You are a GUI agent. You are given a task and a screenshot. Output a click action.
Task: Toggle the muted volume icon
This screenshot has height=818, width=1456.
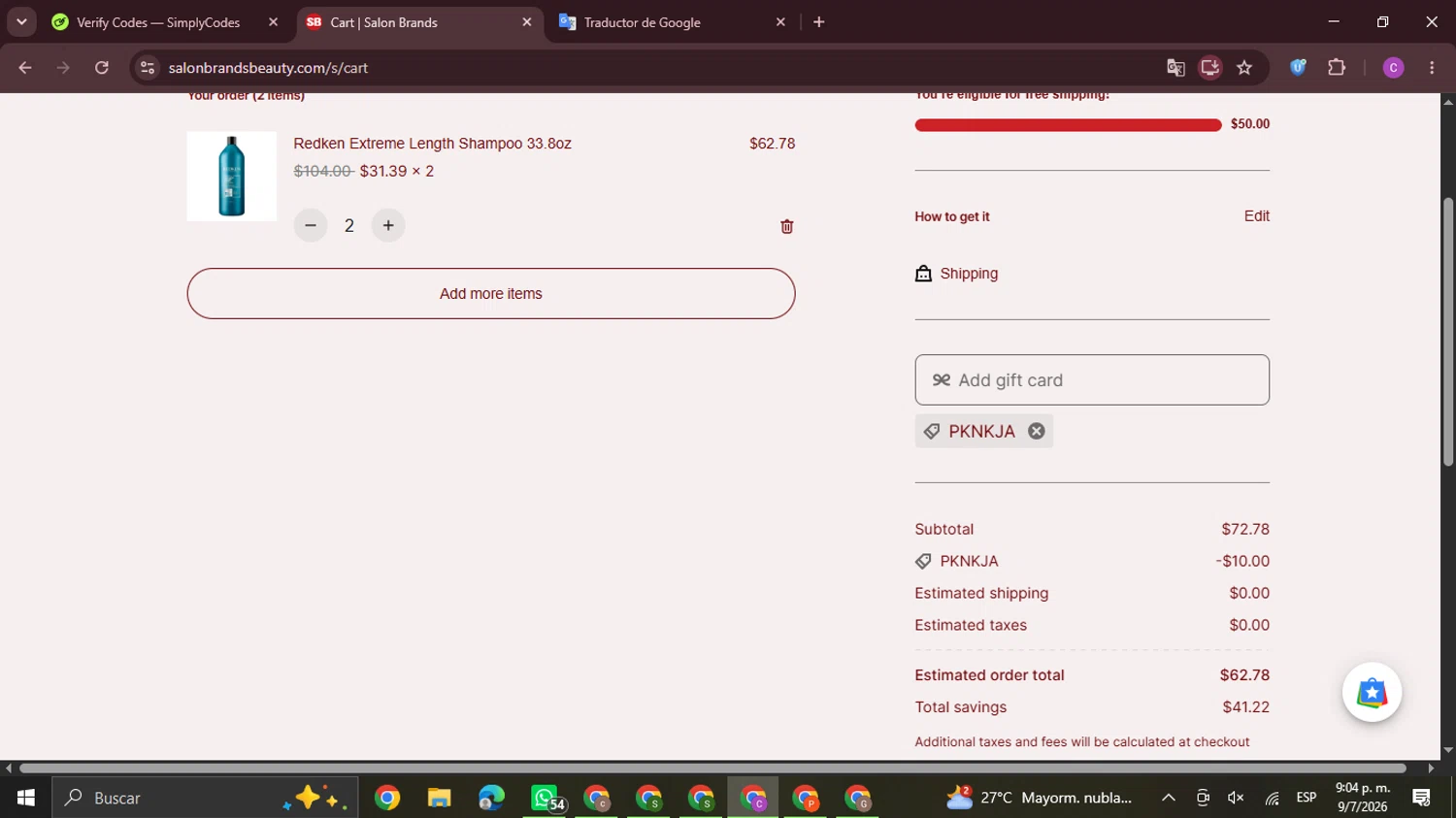pos(1236,799)
